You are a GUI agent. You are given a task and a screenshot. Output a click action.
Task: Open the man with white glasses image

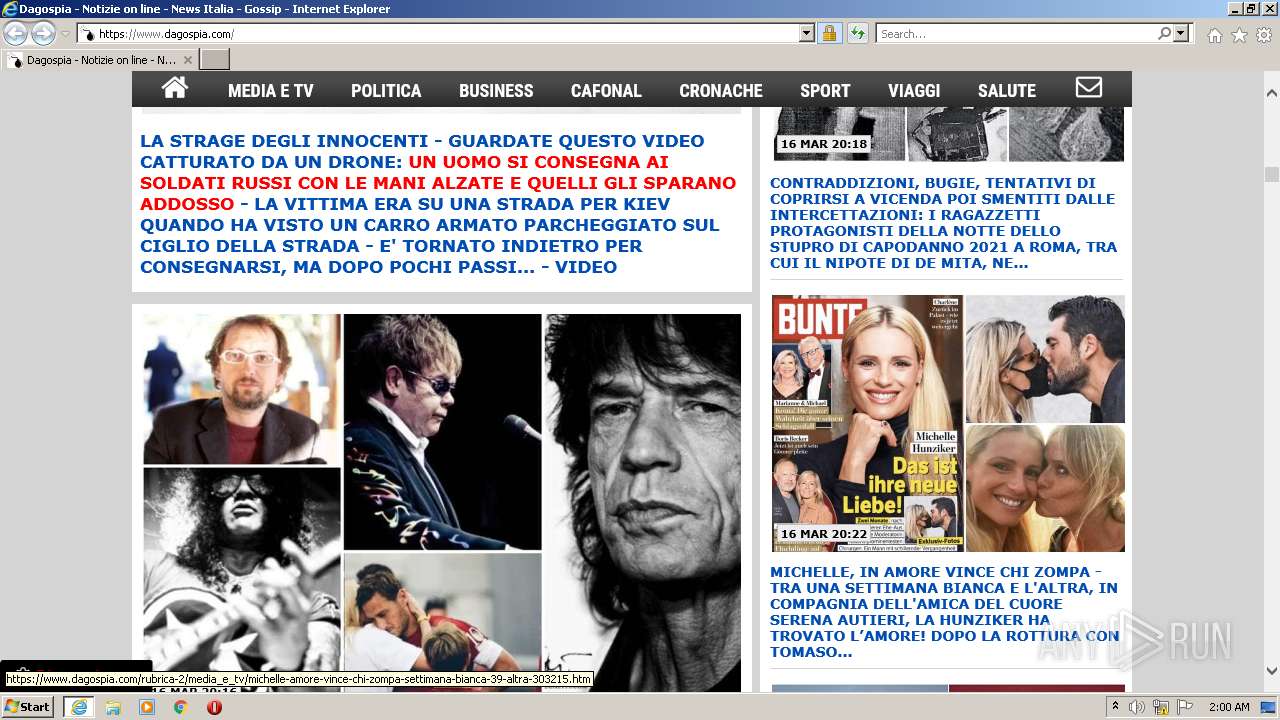click(x=242, y=389)
